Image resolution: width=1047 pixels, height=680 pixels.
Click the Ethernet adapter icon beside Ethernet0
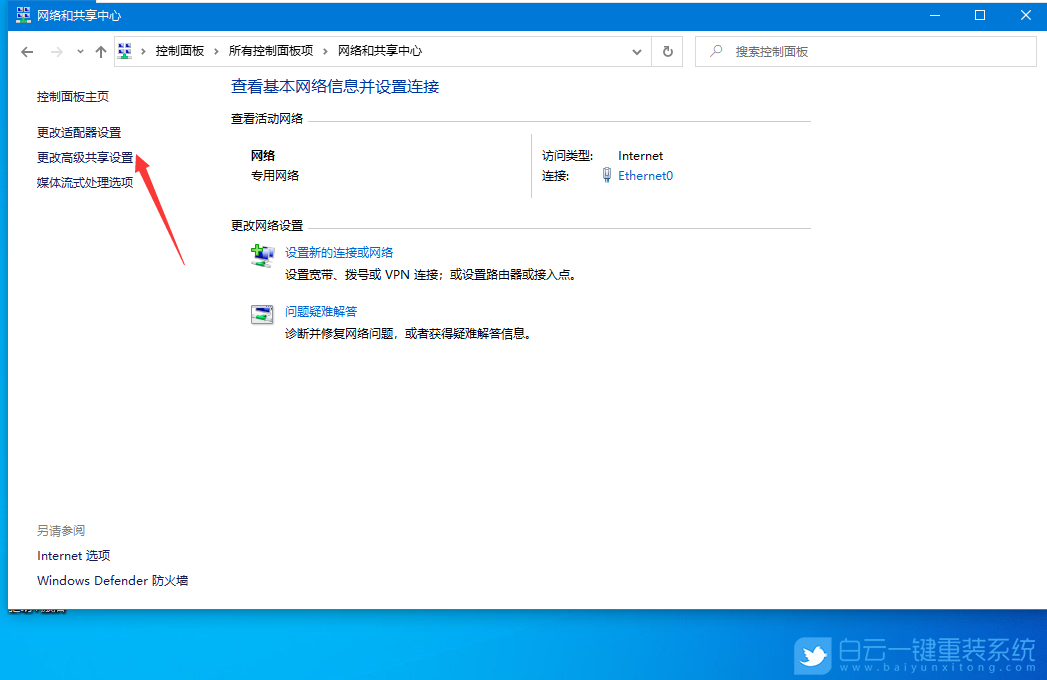(607, 175)
